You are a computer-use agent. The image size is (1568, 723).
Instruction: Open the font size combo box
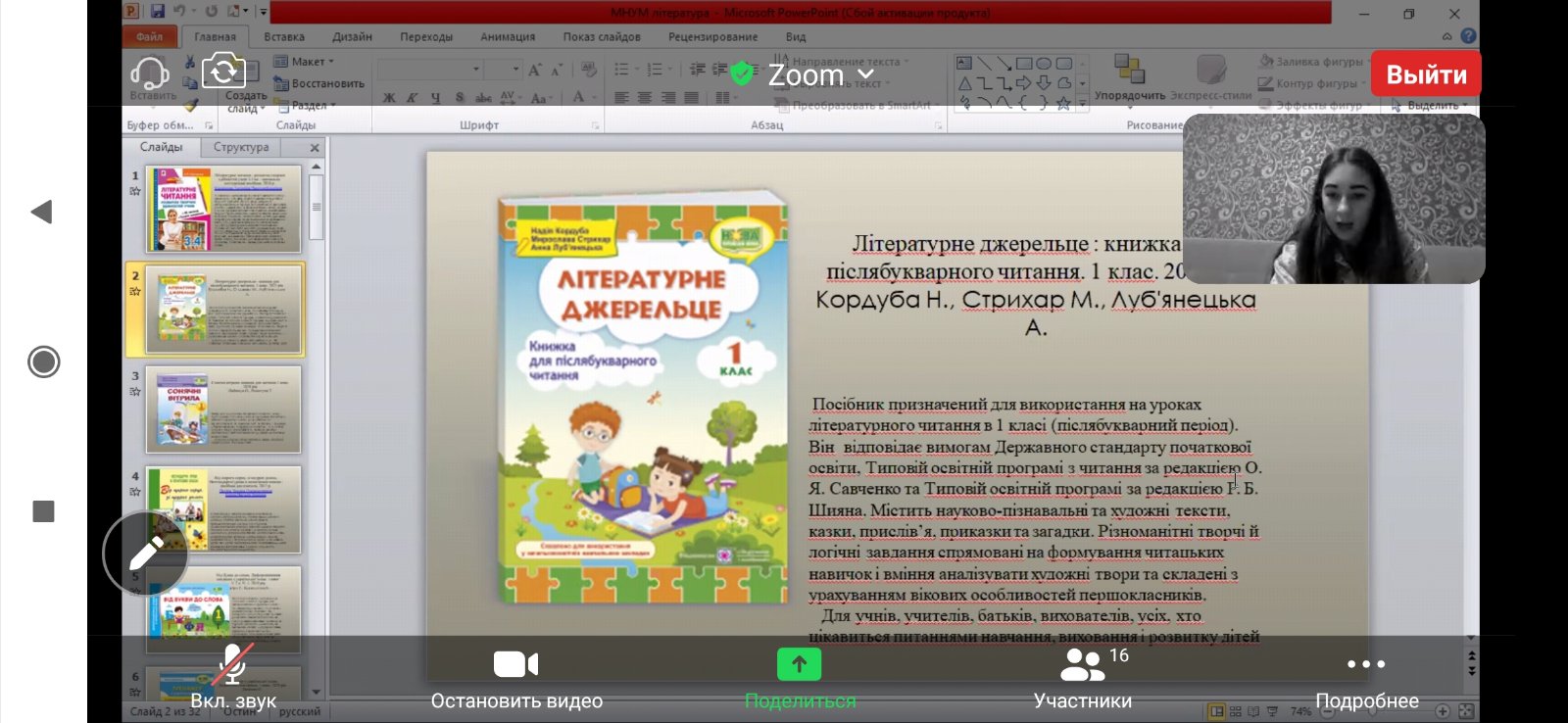click(x=505, y=70)
